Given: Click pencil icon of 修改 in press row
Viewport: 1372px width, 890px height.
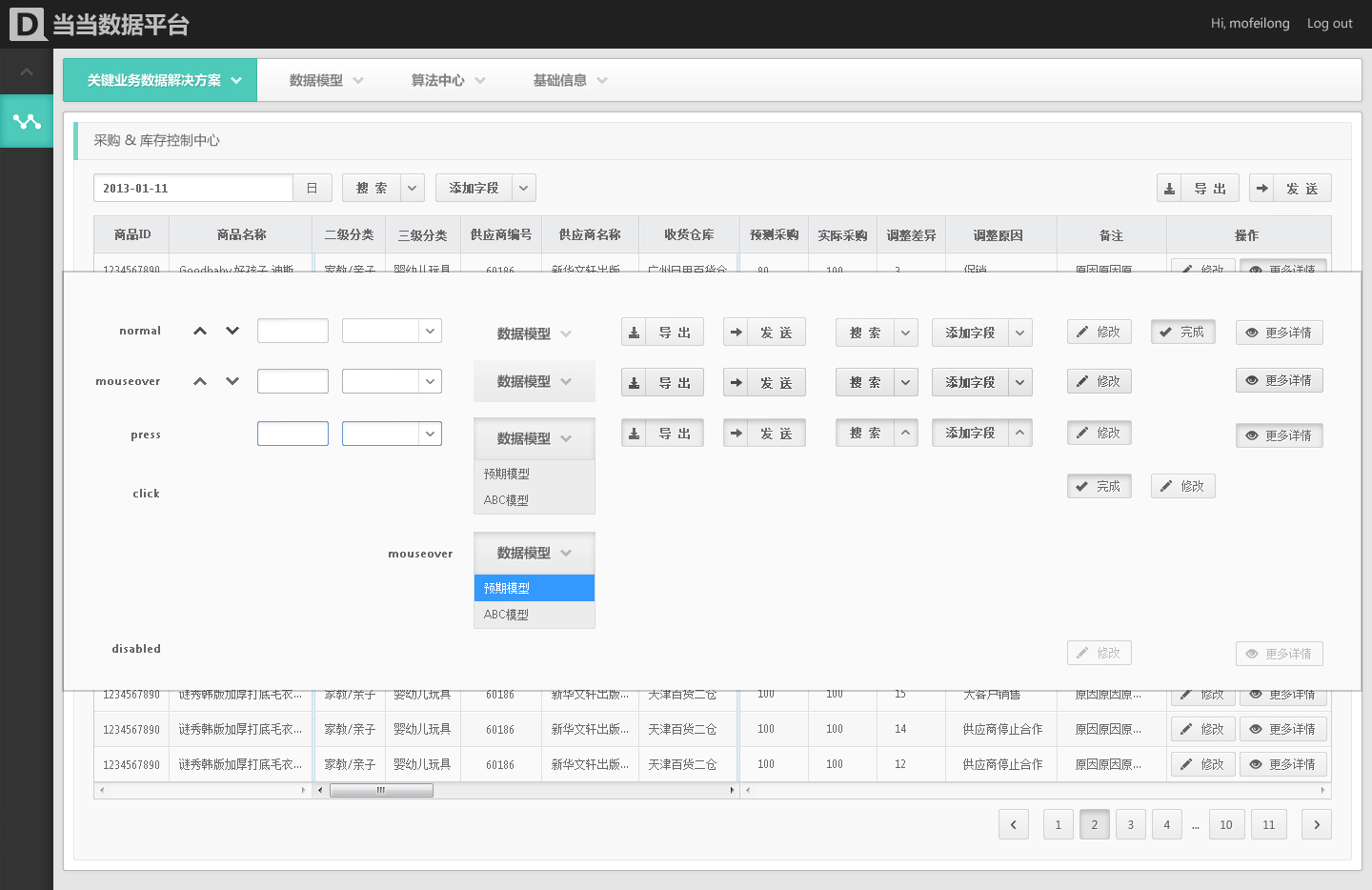Looking at the screenshot, I should [1082, 433].
